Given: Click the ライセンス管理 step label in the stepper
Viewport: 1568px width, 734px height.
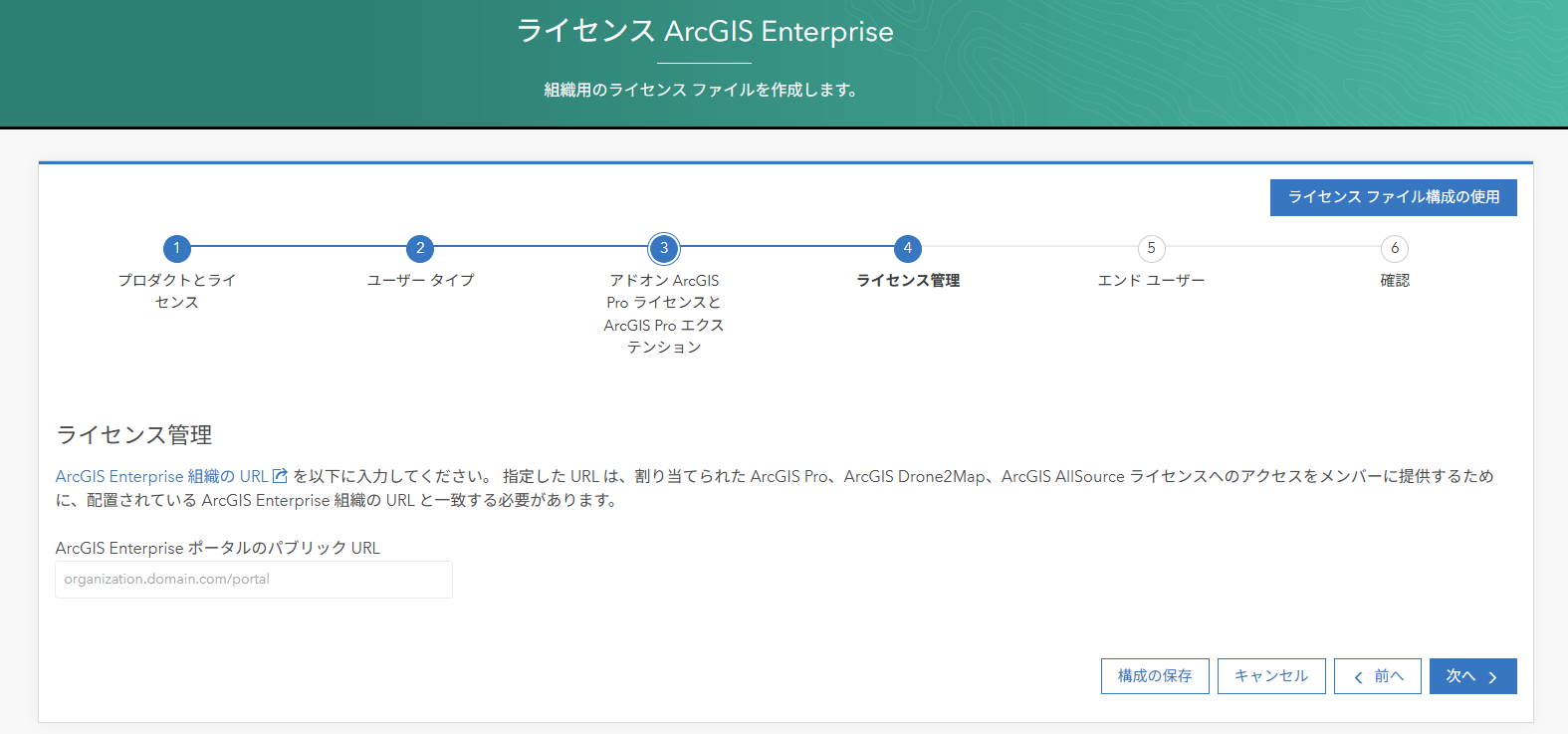Looking at the screenshot, I should point(907,281).
